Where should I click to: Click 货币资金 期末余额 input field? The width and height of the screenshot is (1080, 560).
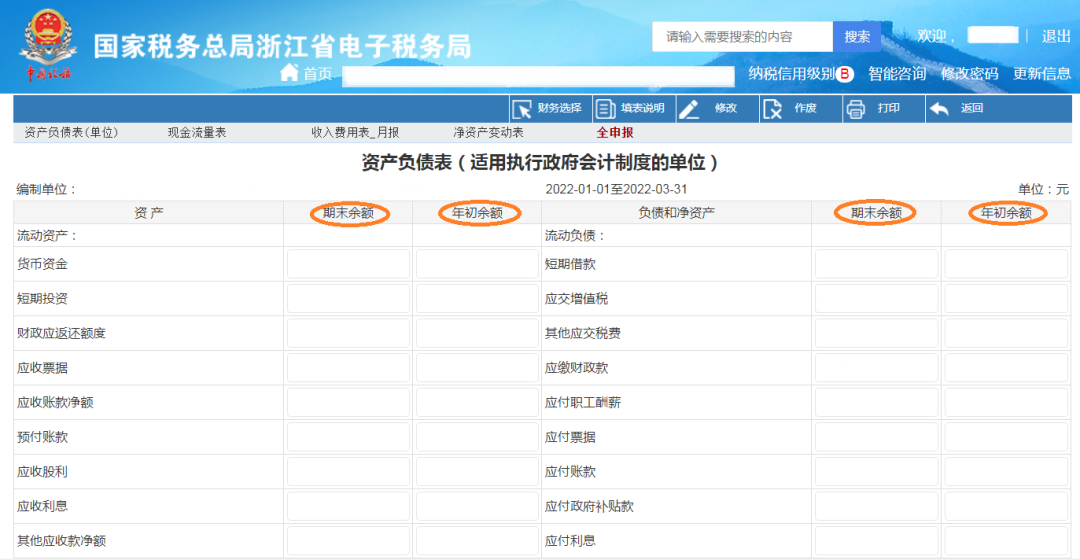349,265
